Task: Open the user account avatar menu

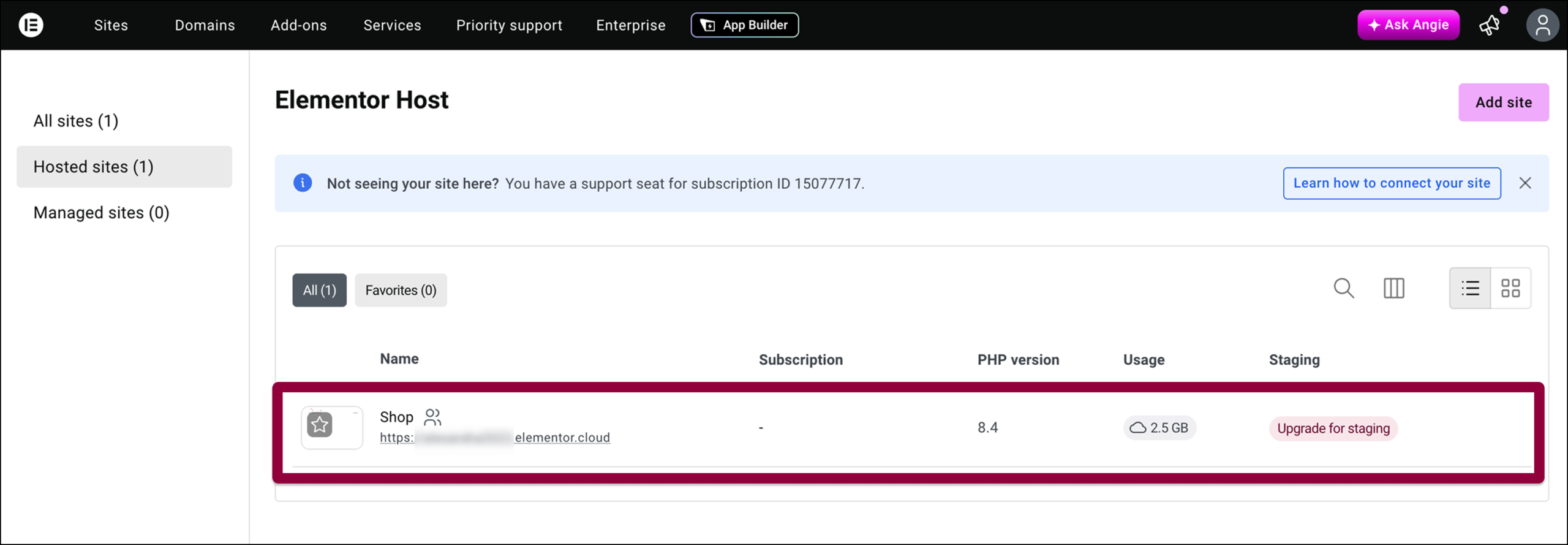Action: (x=1542, y=25)
